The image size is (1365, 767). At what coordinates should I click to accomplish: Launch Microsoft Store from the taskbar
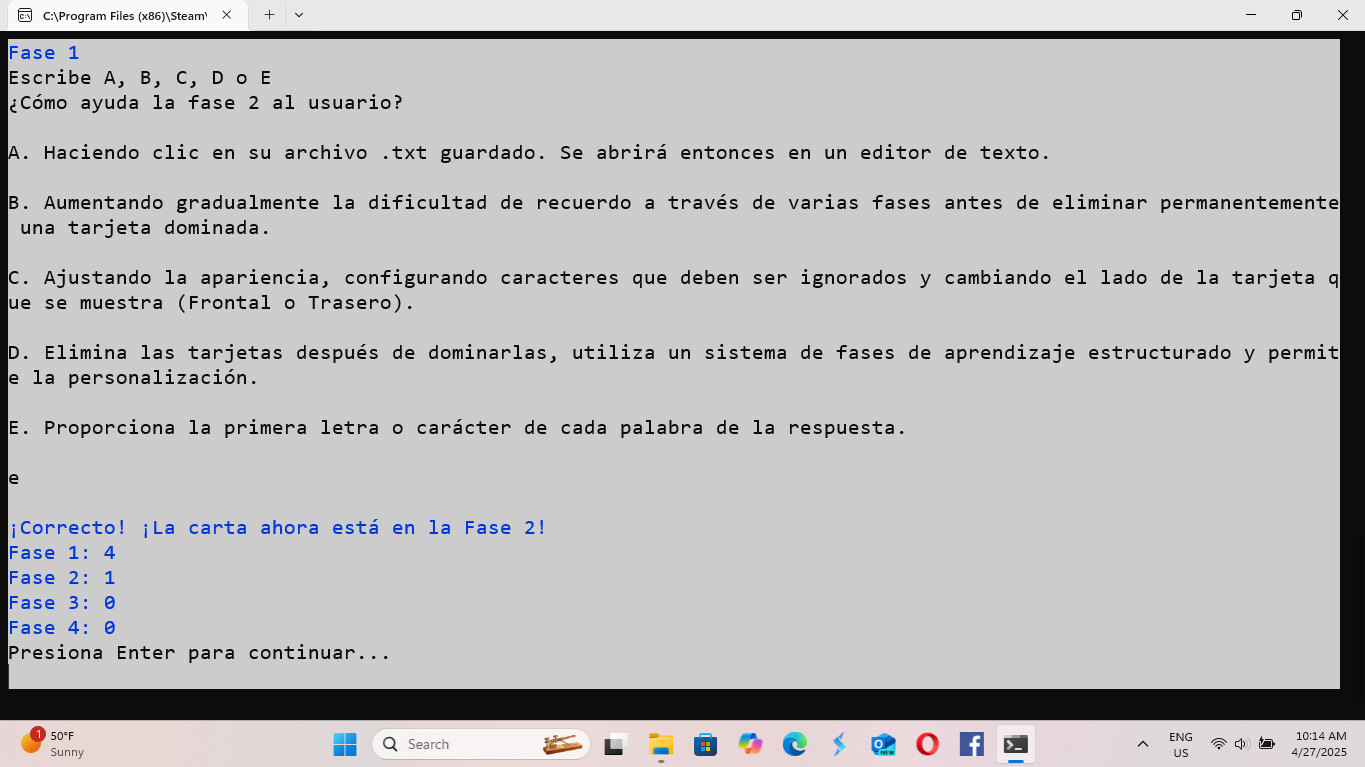coord(705,744)
